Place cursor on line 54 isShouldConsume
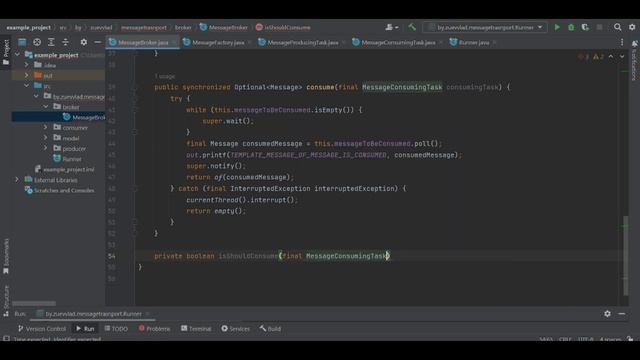 (x=248, y=256)
